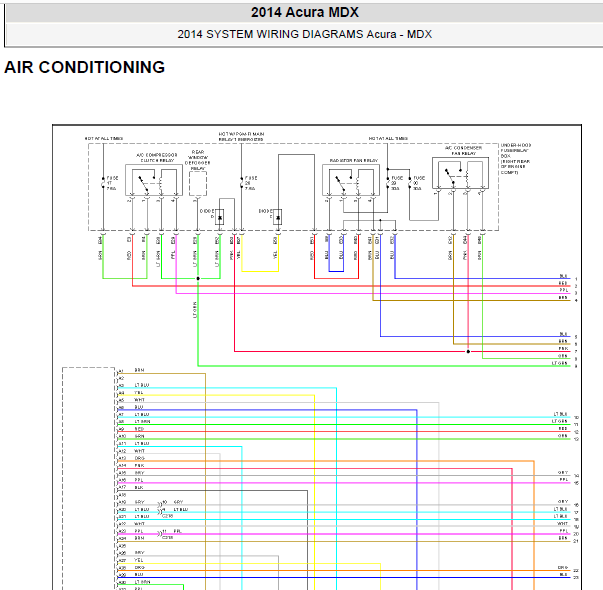603x590 pixels.
Task: Select the "RED" wire end label numbered 2
Action: coord(563,284)
